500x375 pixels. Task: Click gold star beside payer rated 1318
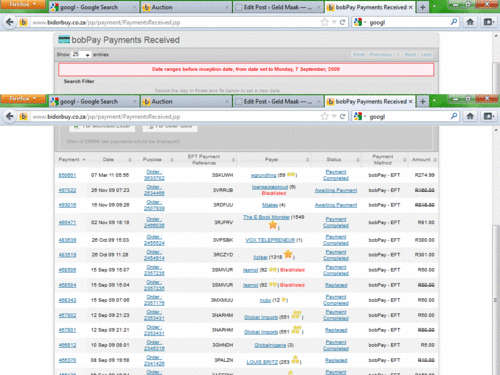tap(288, 254)
